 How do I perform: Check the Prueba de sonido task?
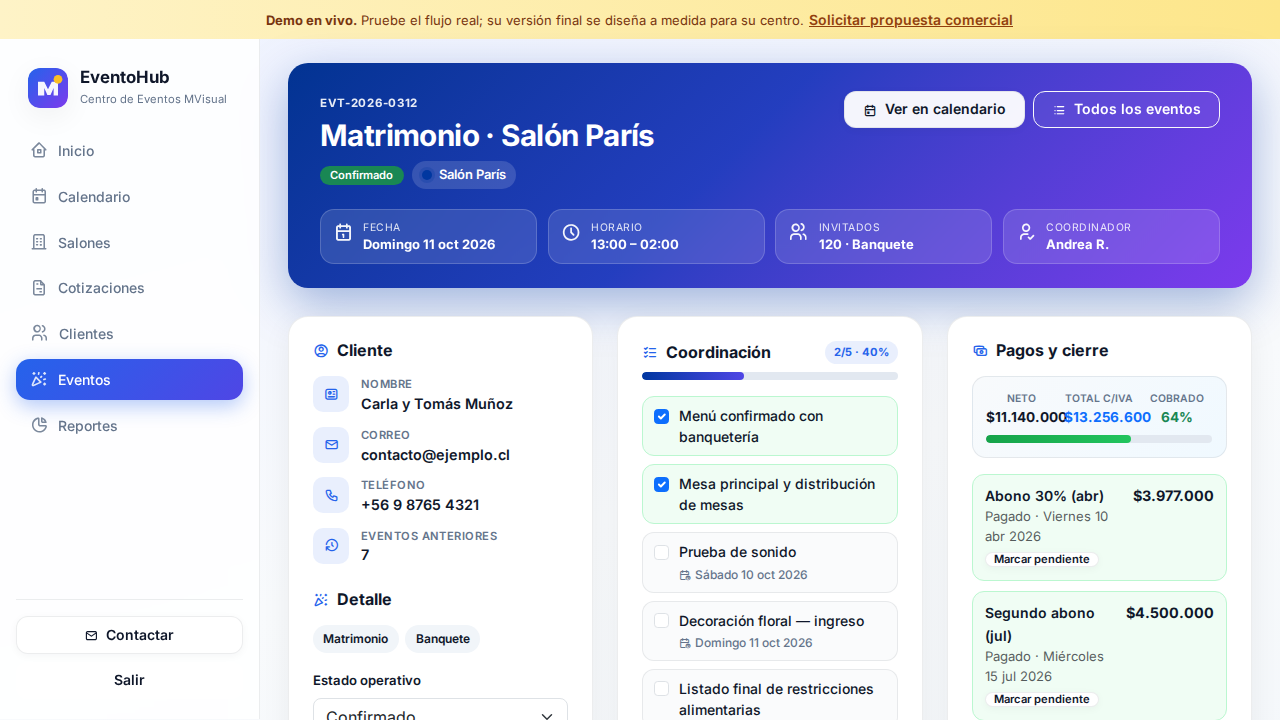tap(661, 552)
